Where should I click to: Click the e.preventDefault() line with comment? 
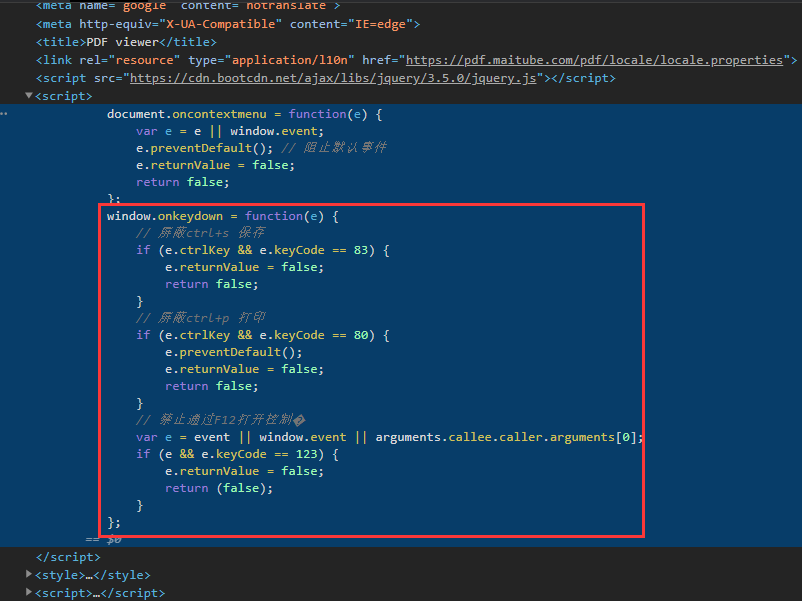261,148
